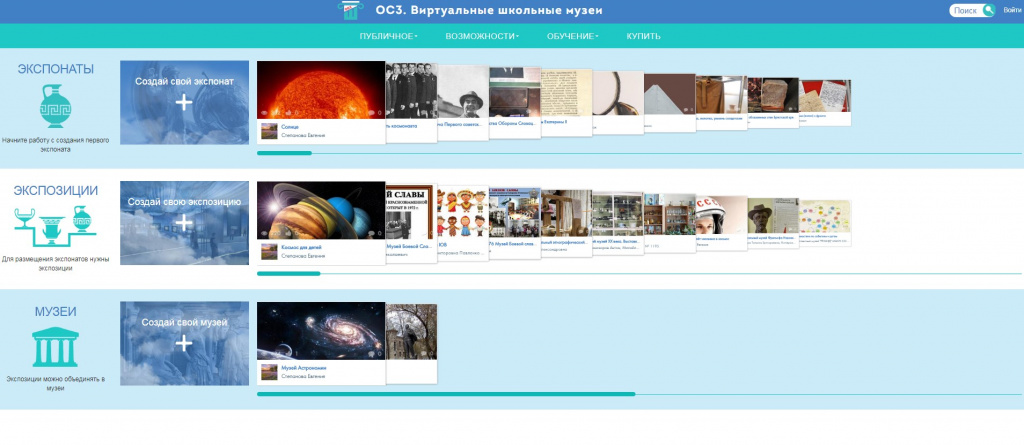This screenshot has height=445, width=1024.
Task: Open the shelves with items exposition thumbnail
Action: (669, 215)
